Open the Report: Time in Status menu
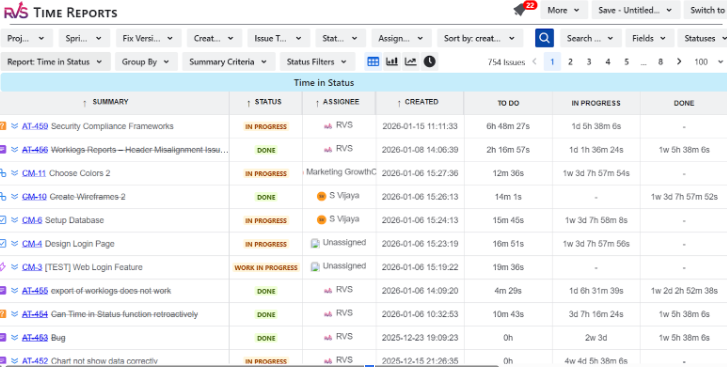This screenshot has width=727, height=367. click(56, 62)
